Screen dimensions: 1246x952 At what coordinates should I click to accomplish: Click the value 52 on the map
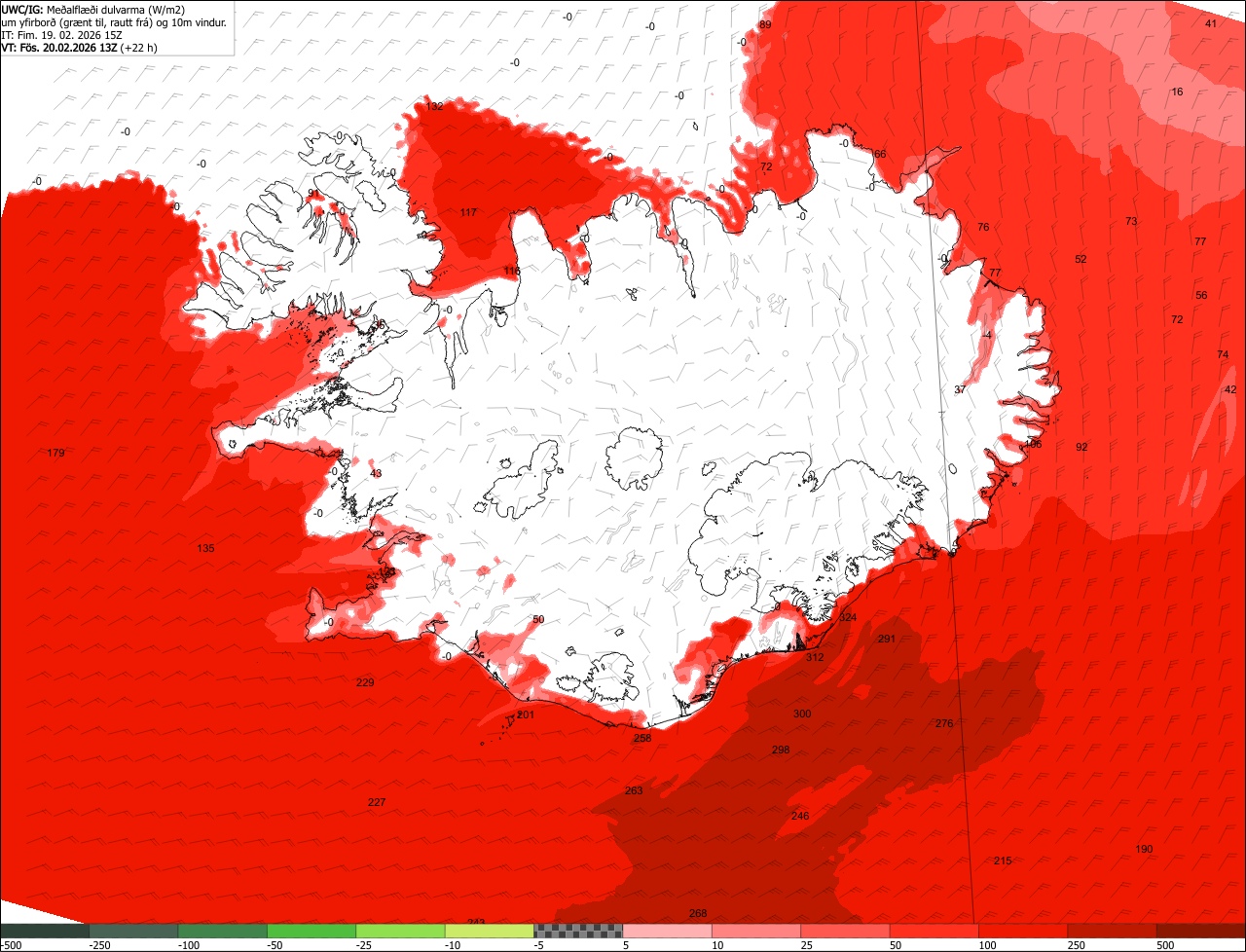coord(1081,259)
